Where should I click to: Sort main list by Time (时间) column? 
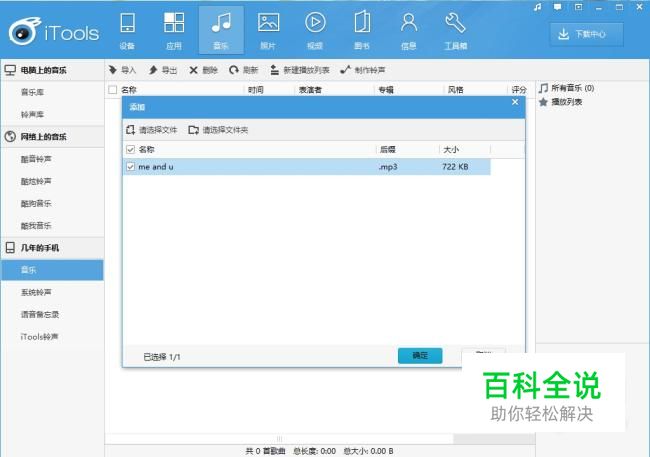(x=256, y=90)
